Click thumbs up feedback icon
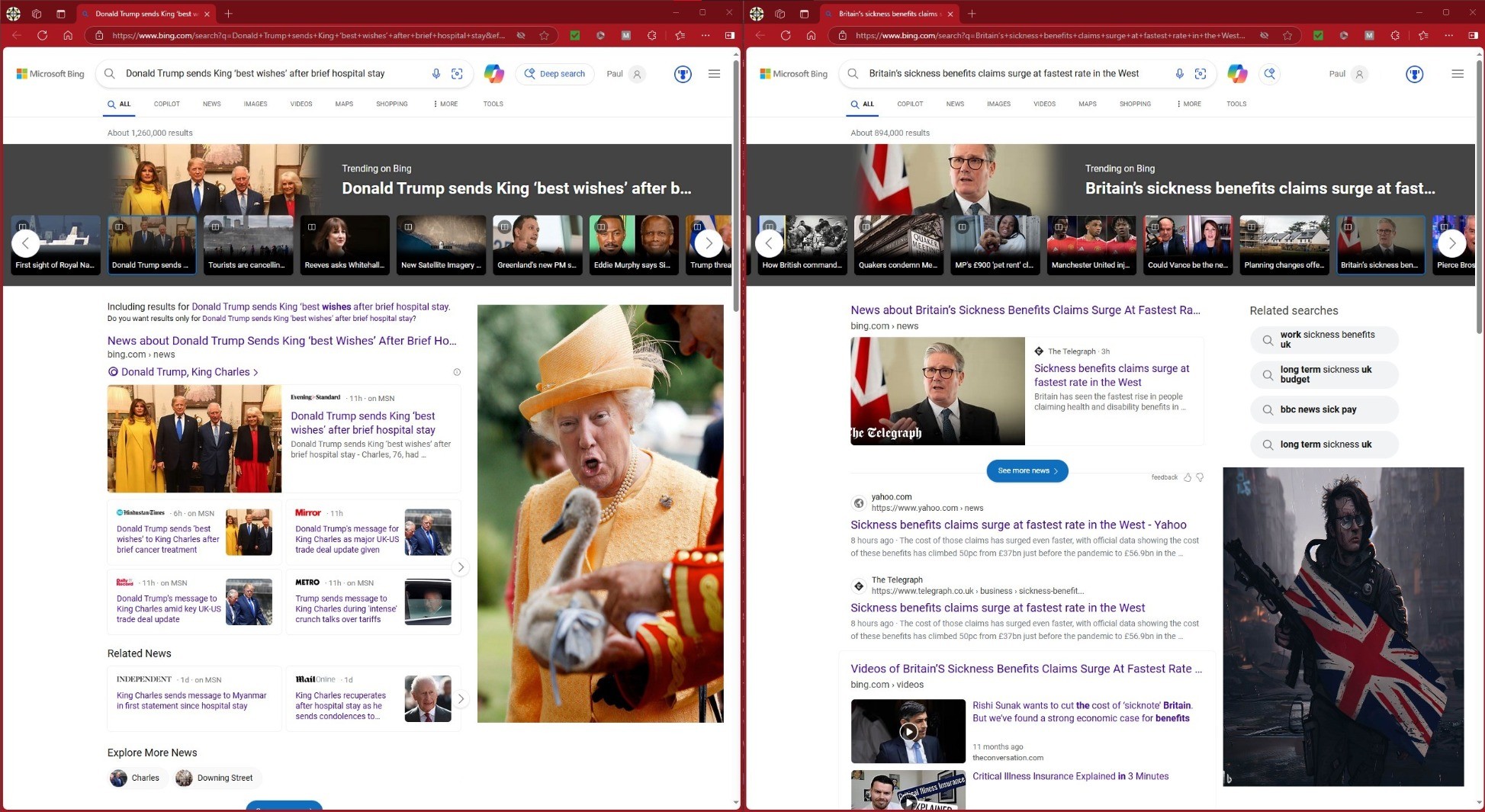Viewport: 1485px width, 812px height. tap(1188, 477)
